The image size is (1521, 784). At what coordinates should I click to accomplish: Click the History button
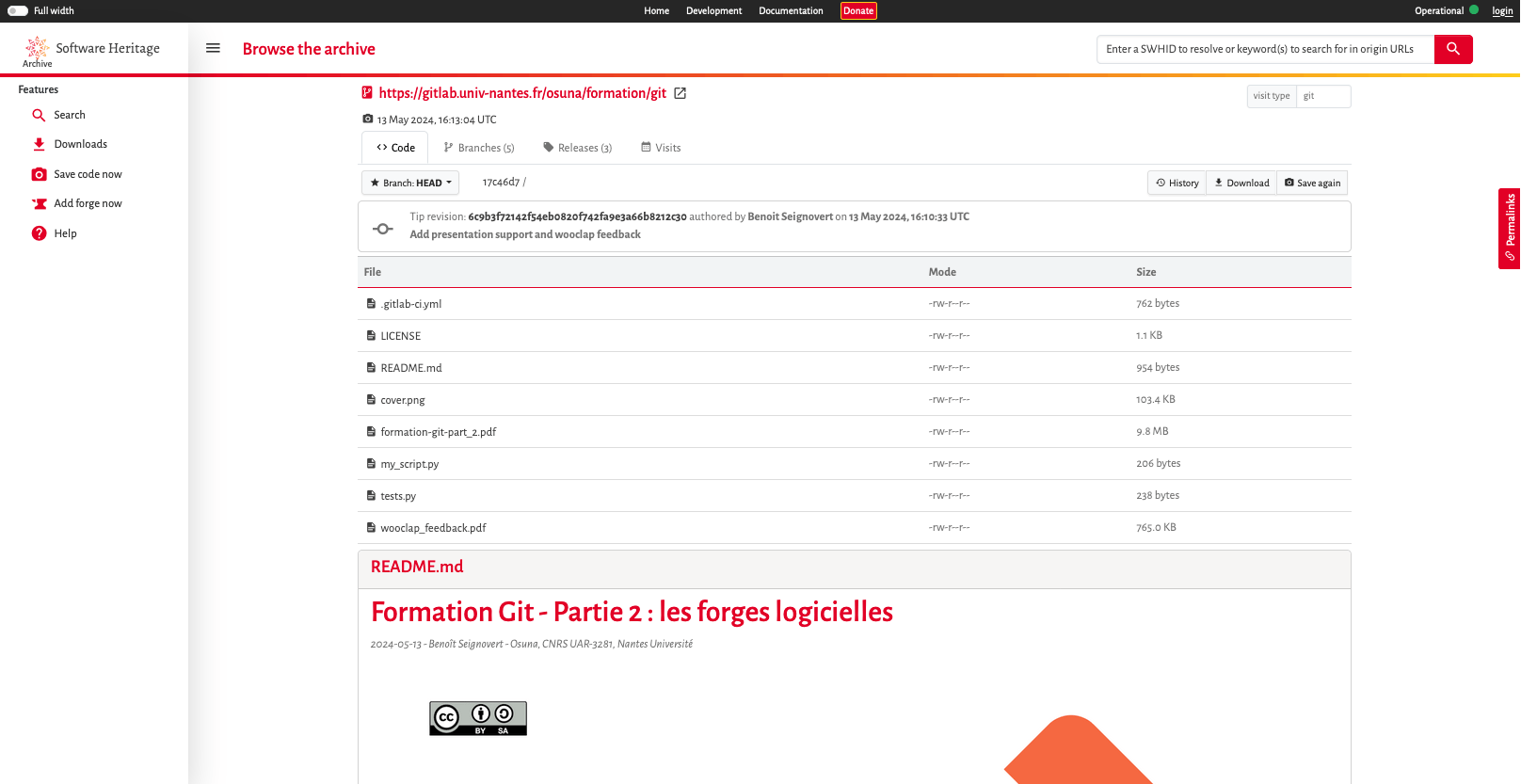[1177, 183]
